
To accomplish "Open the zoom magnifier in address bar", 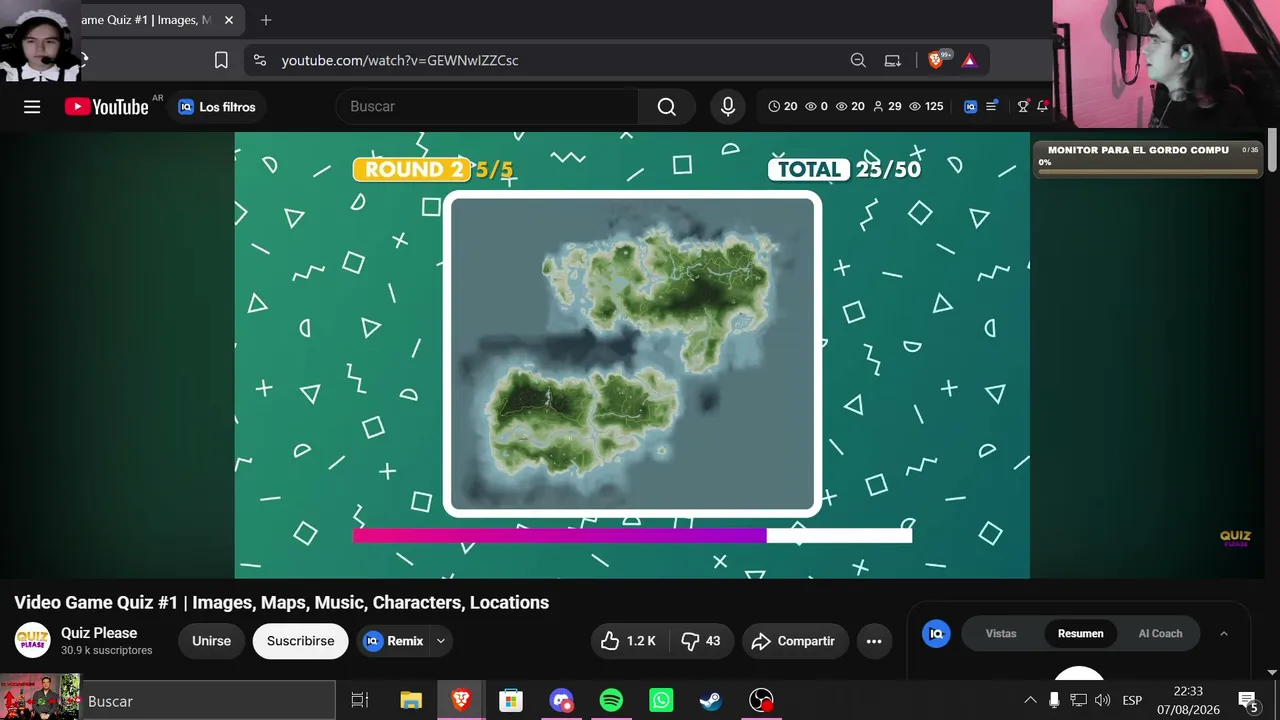I will click(858, 60).
